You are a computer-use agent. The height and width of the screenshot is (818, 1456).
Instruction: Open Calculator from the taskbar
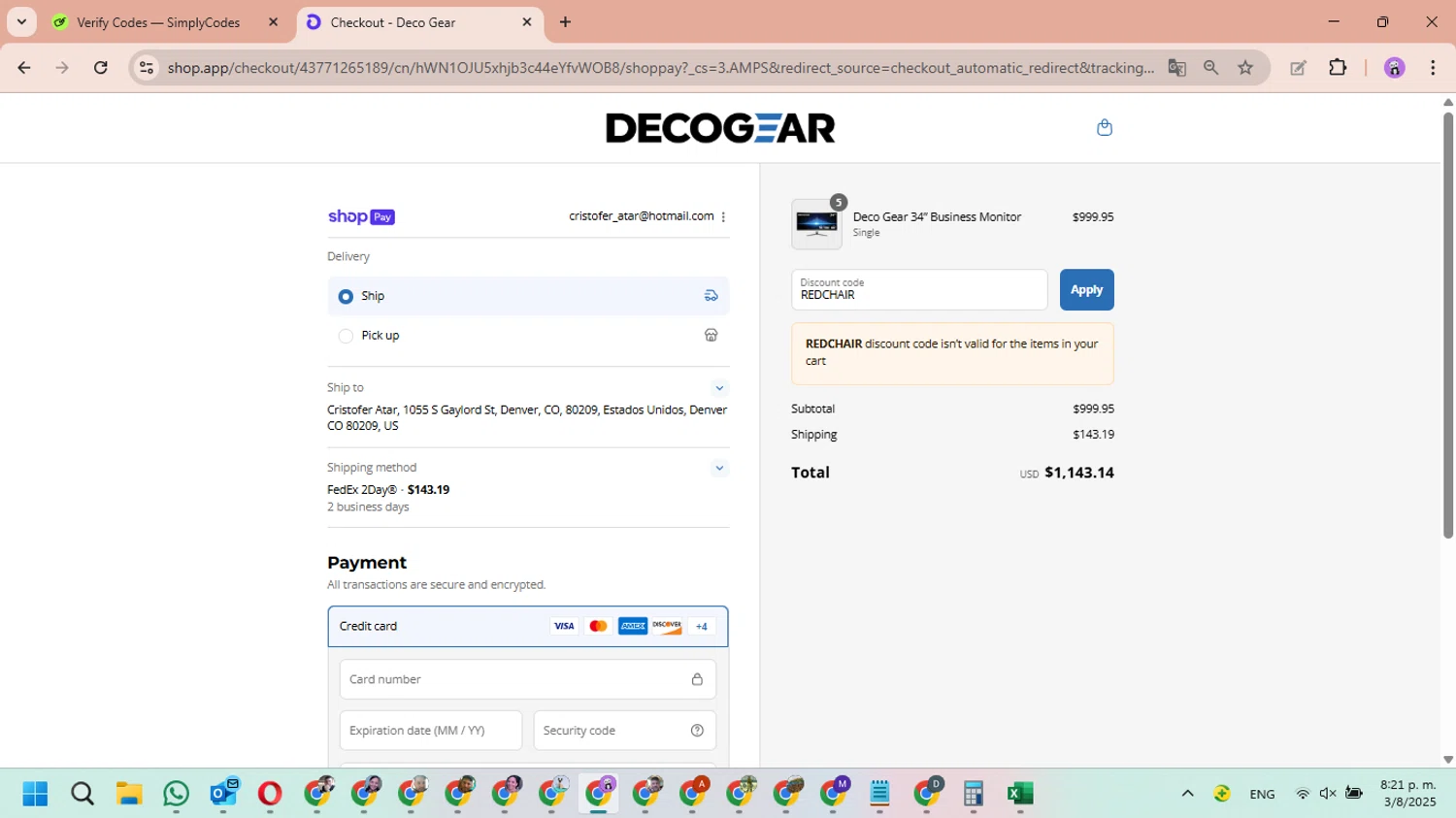tap(974, 794)
